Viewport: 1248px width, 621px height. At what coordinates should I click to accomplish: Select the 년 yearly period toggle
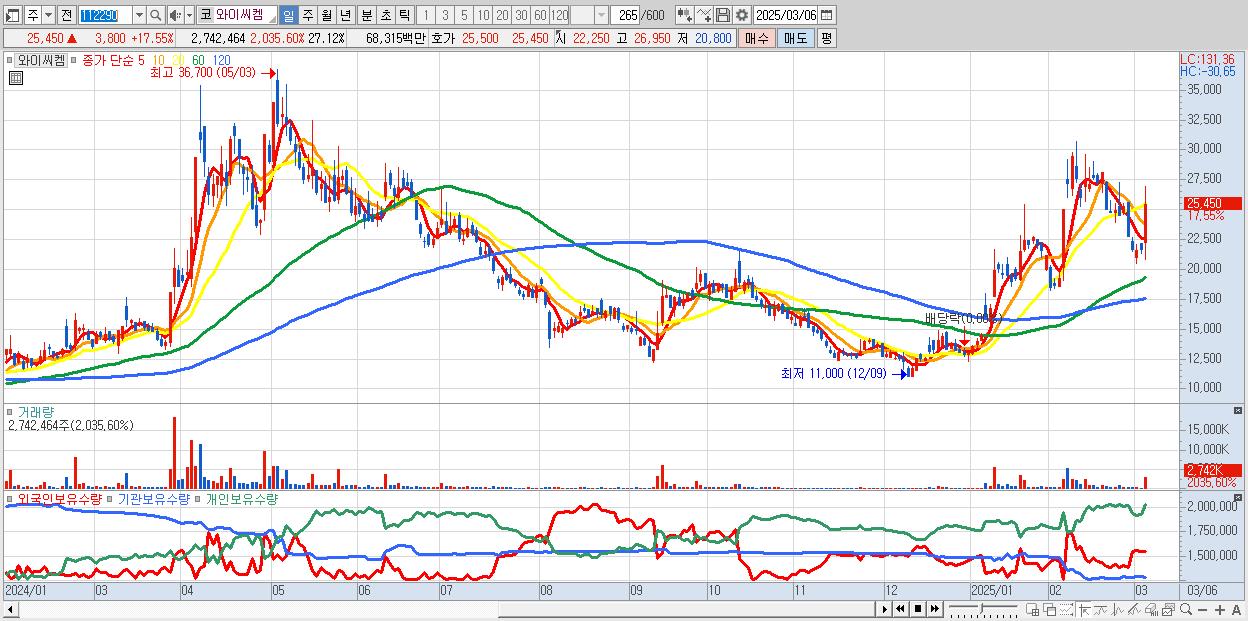click(x=345, y=15)
